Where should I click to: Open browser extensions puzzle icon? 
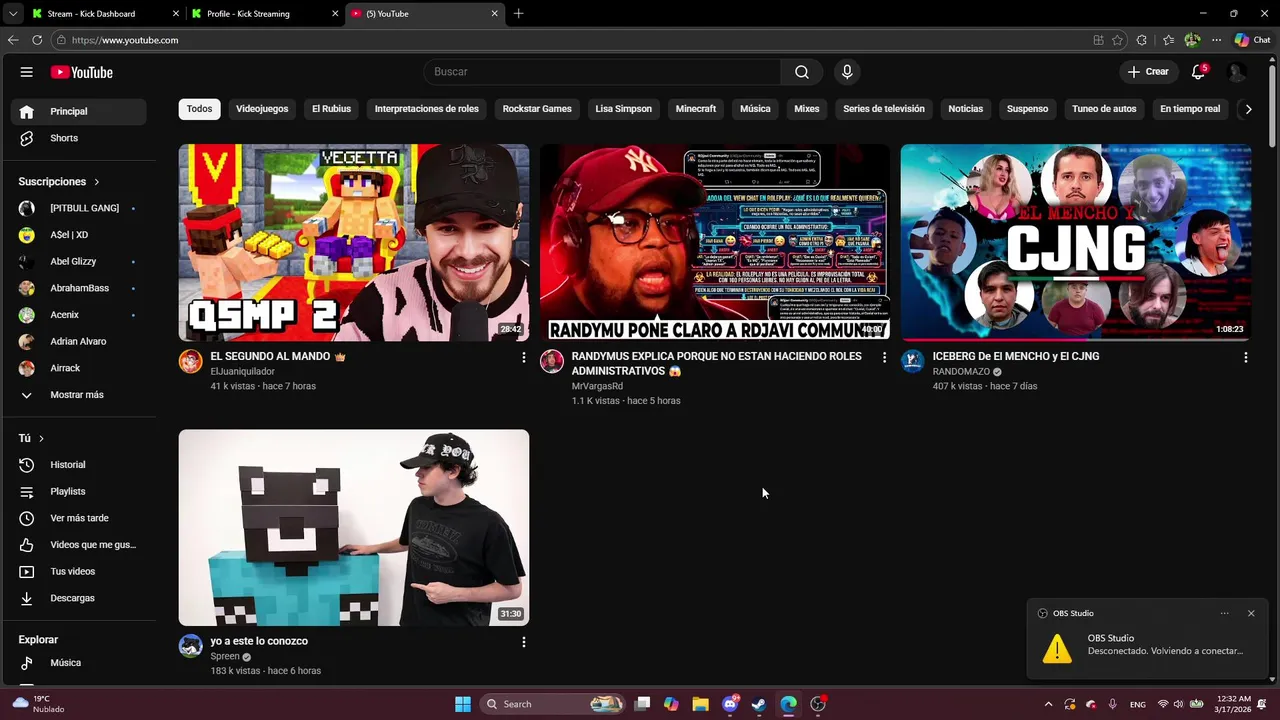1142,40
